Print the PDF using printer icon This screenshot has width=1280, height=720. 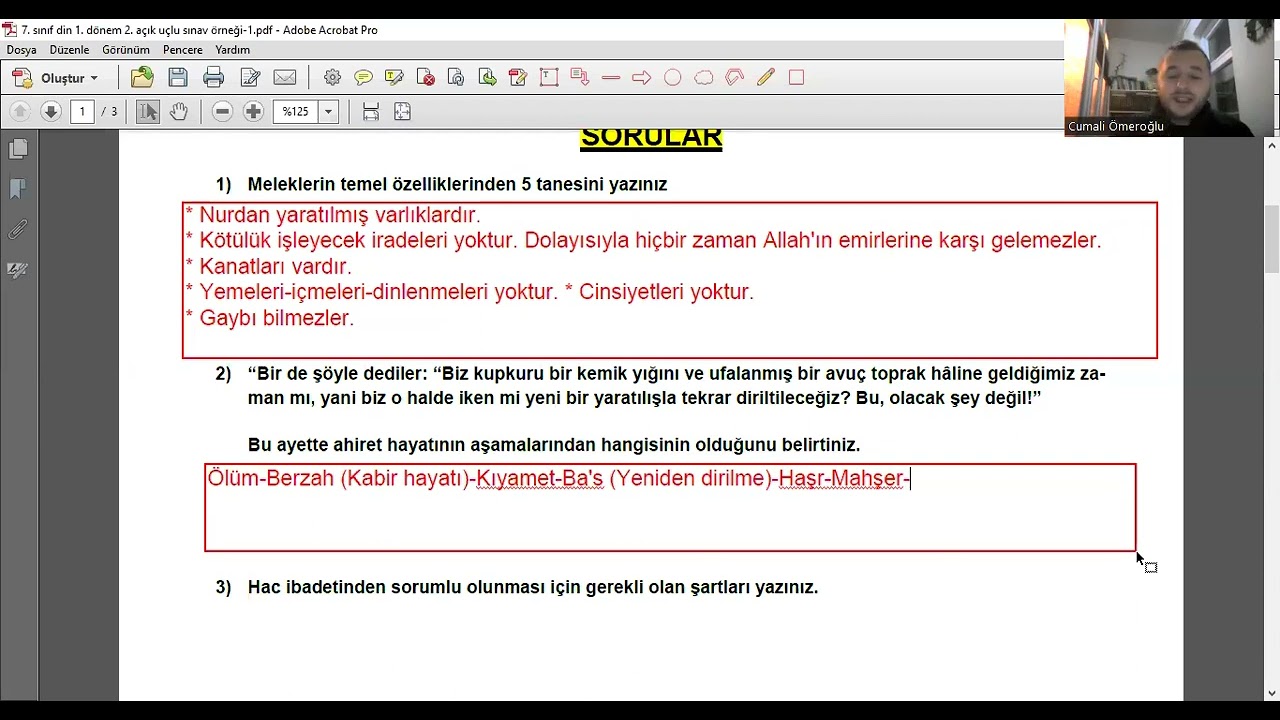213,77
